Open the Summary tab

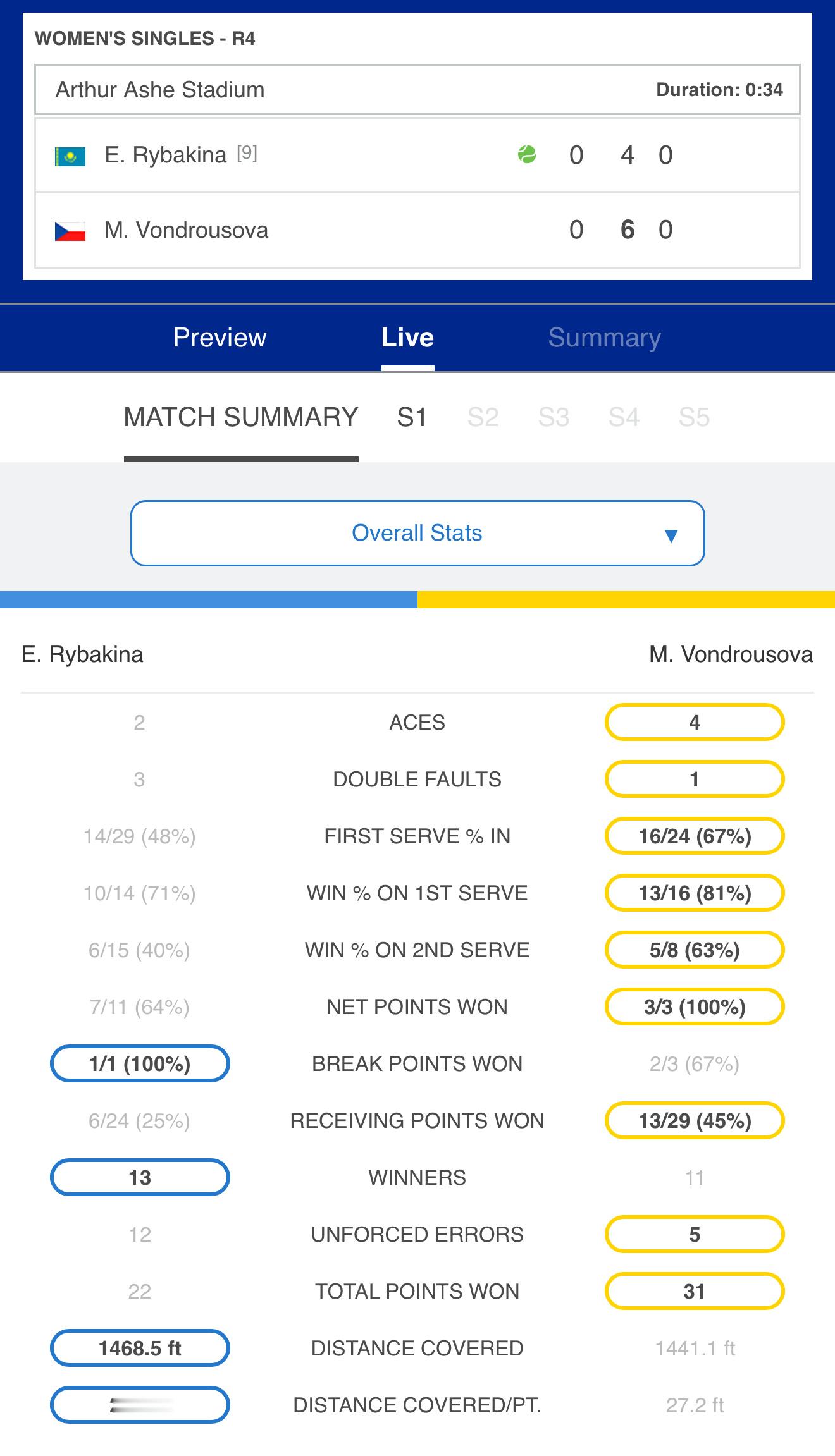[604, 337]
